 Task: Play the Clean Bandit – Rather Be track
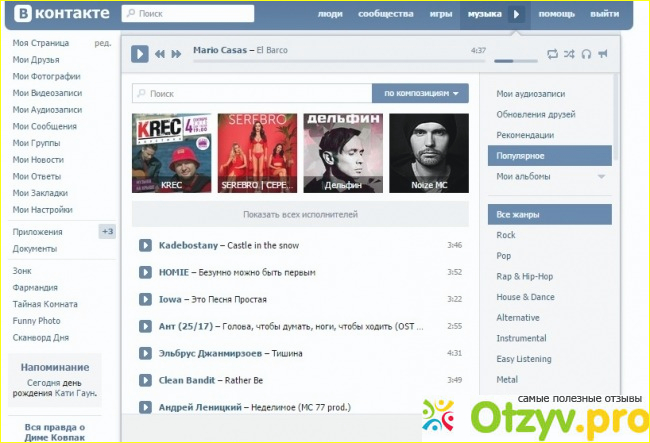145,380
